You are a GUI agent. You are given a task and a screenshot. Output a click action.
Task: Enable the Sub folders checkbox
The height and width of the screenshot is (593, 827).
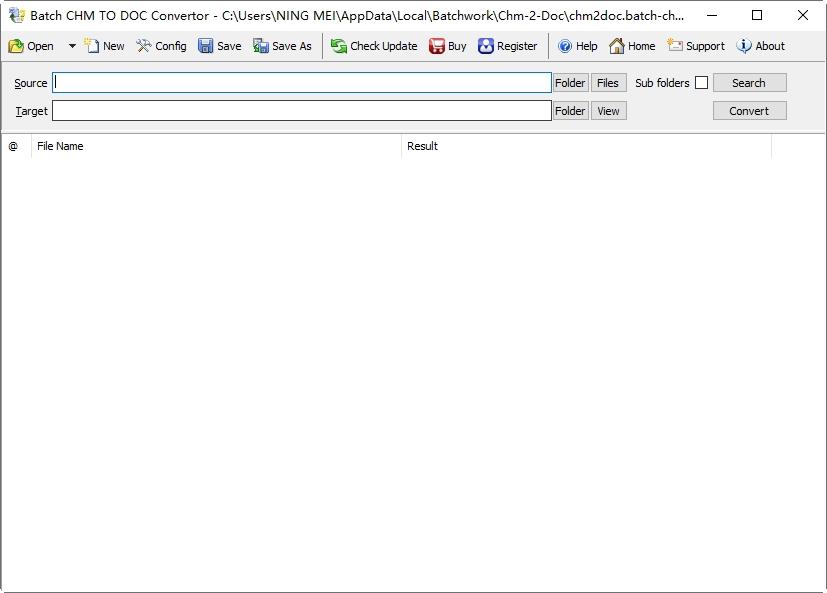coord(701,83)
